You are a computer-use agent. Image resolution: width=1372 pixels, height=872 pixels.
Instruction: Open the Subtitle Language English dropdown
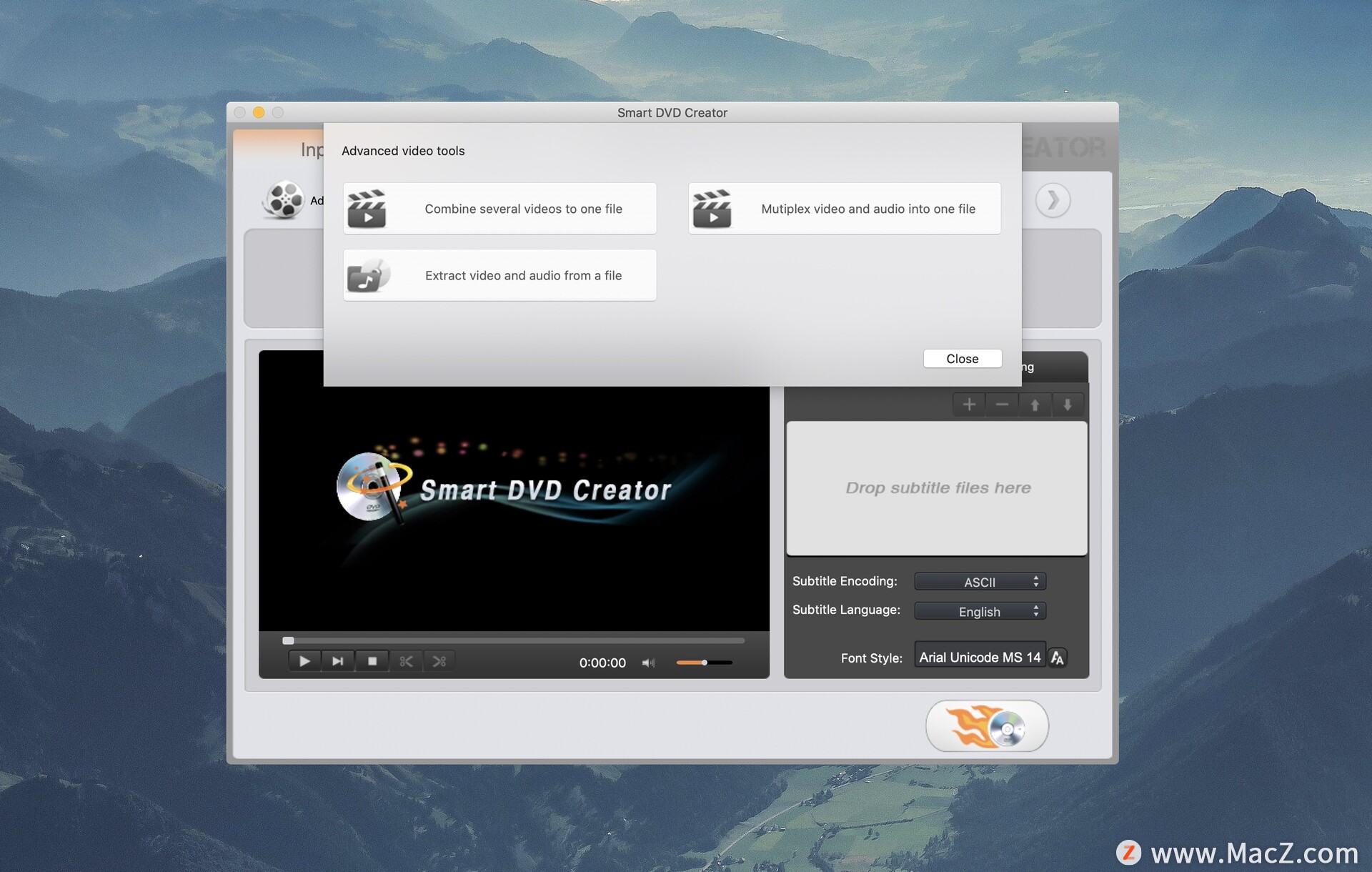[x=980, y=611]
